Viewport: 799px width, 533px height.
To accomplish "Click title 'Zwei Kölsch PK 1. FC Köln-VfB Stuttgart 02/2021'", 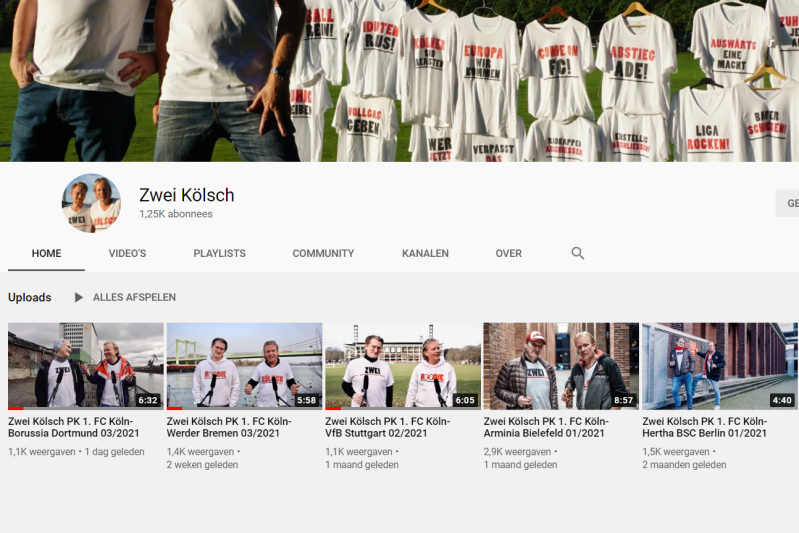I will pyautogui.click(x=387, y=427).
